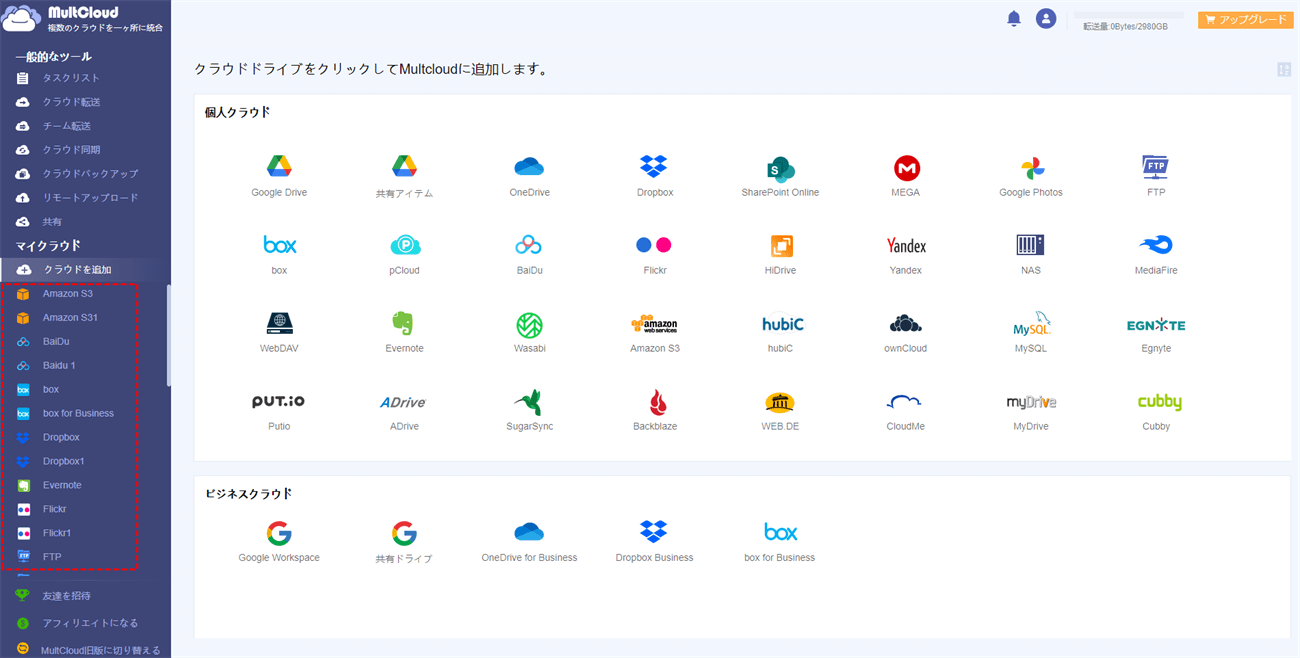
Task: Choose the NAS cloud option
Action: click(1030, 245)
